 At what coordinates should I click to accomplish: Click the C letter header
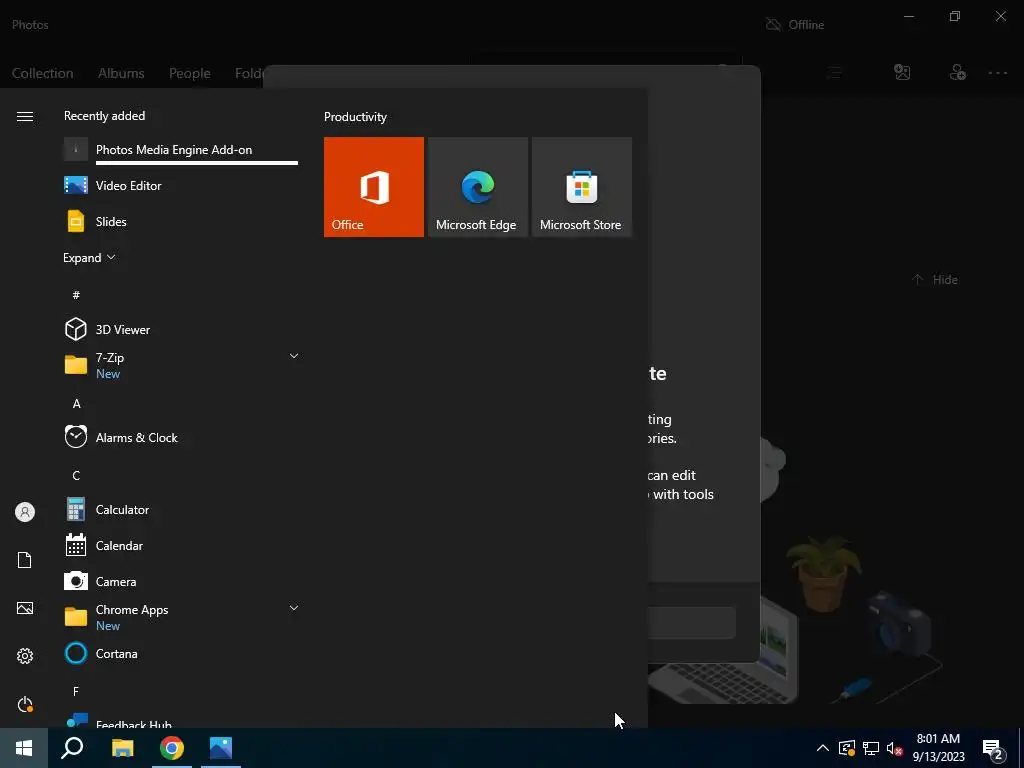76,475
